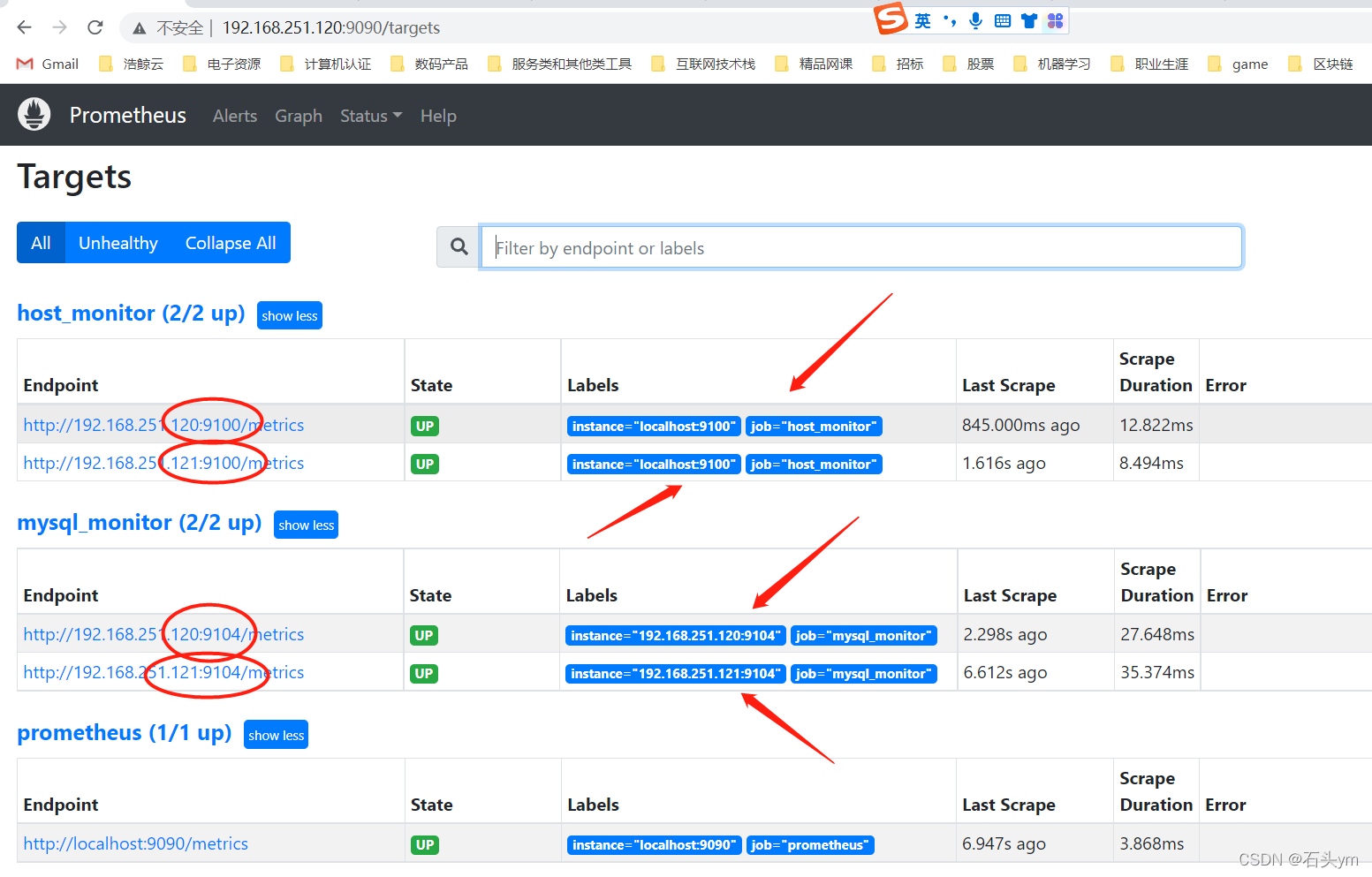Open endpoint localhost:9090/metrics

click(135, 843)
